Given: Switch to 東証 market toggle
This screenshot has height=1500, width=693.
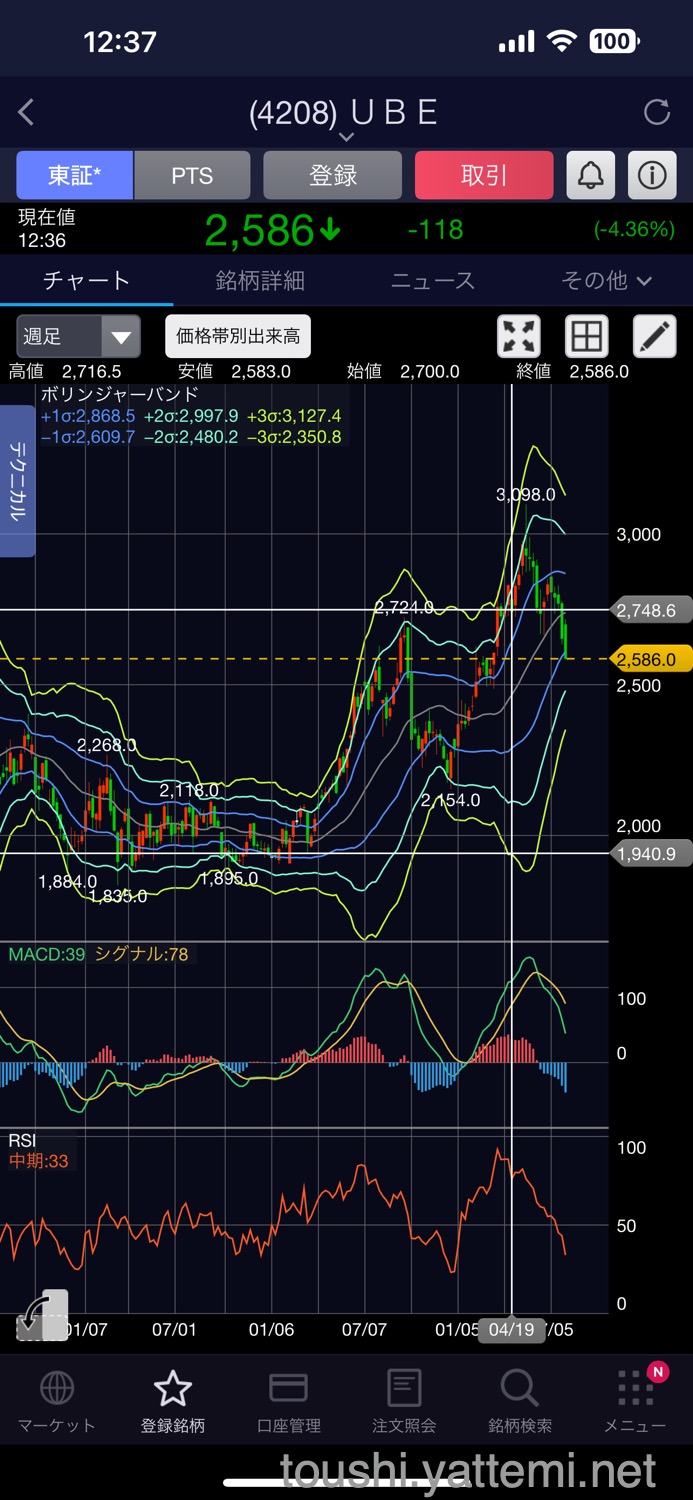Looking at the screenshot, I should point(74,176).
